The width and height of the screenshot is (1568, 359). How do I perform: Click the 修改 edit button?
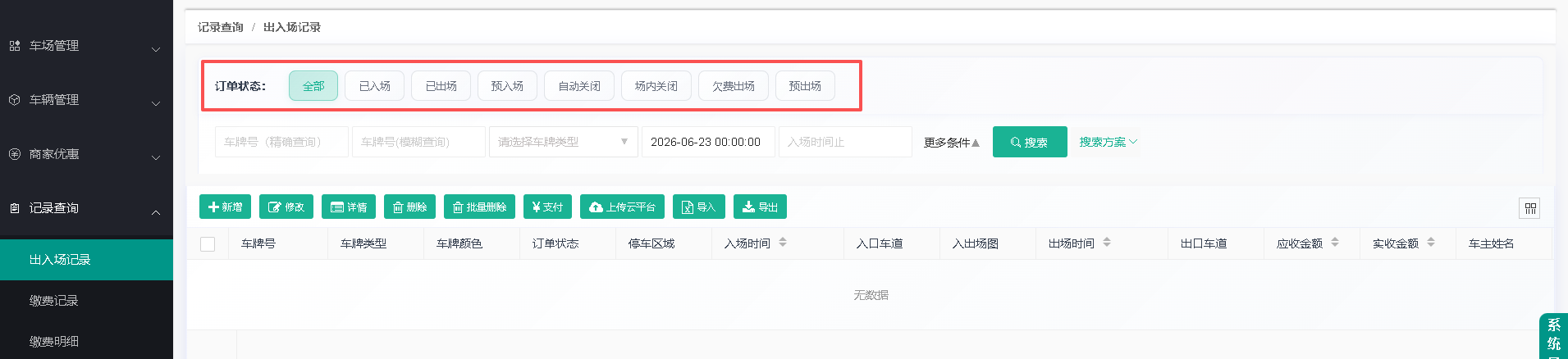click(x=286, y=207)
